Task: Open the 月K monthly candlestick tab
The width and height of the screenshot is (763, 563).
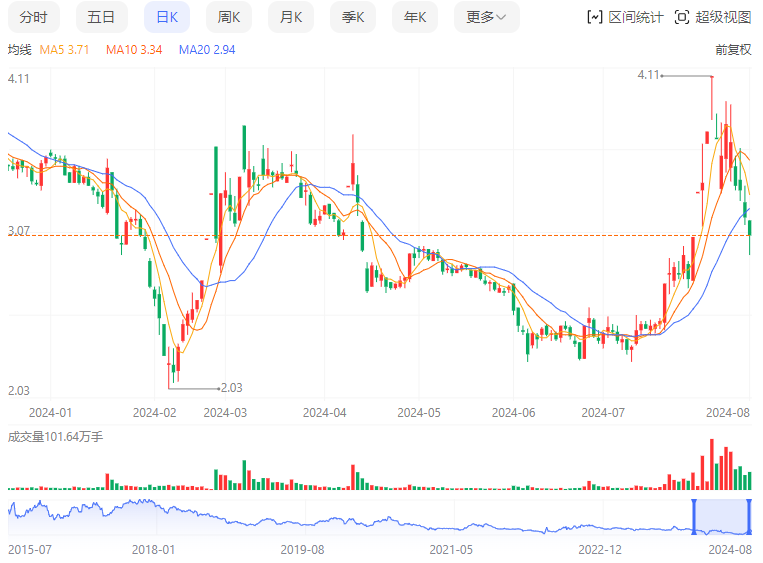Action: point(291,18)
